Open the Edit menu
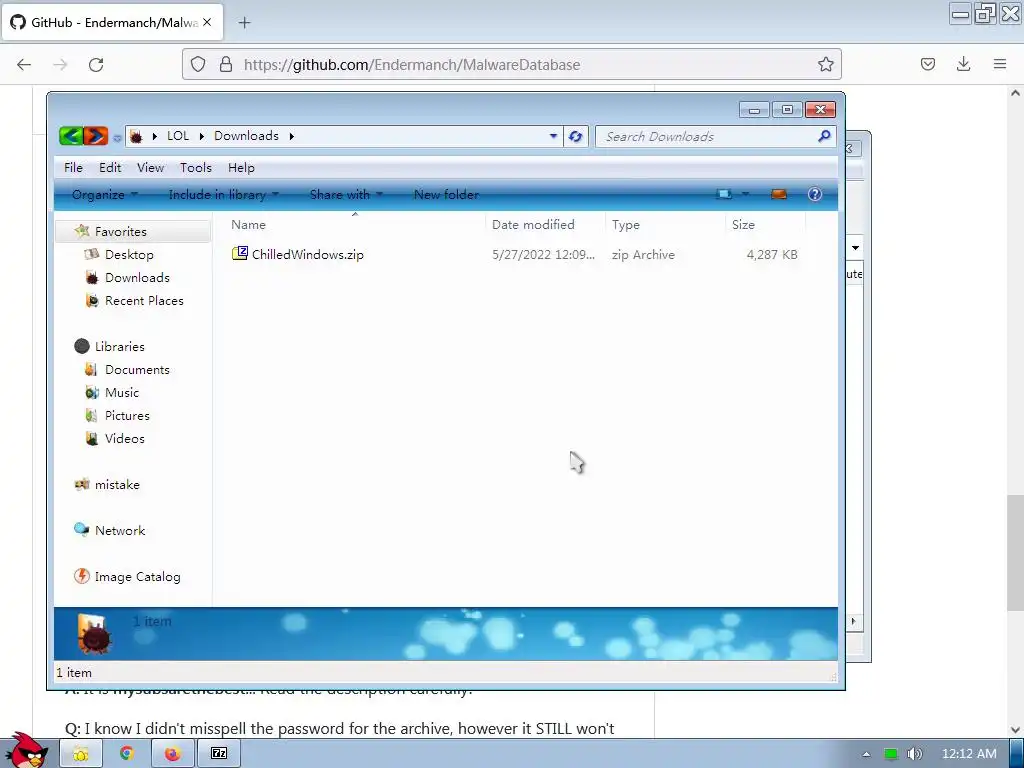1024x768 pixels. tap(110, 168)
